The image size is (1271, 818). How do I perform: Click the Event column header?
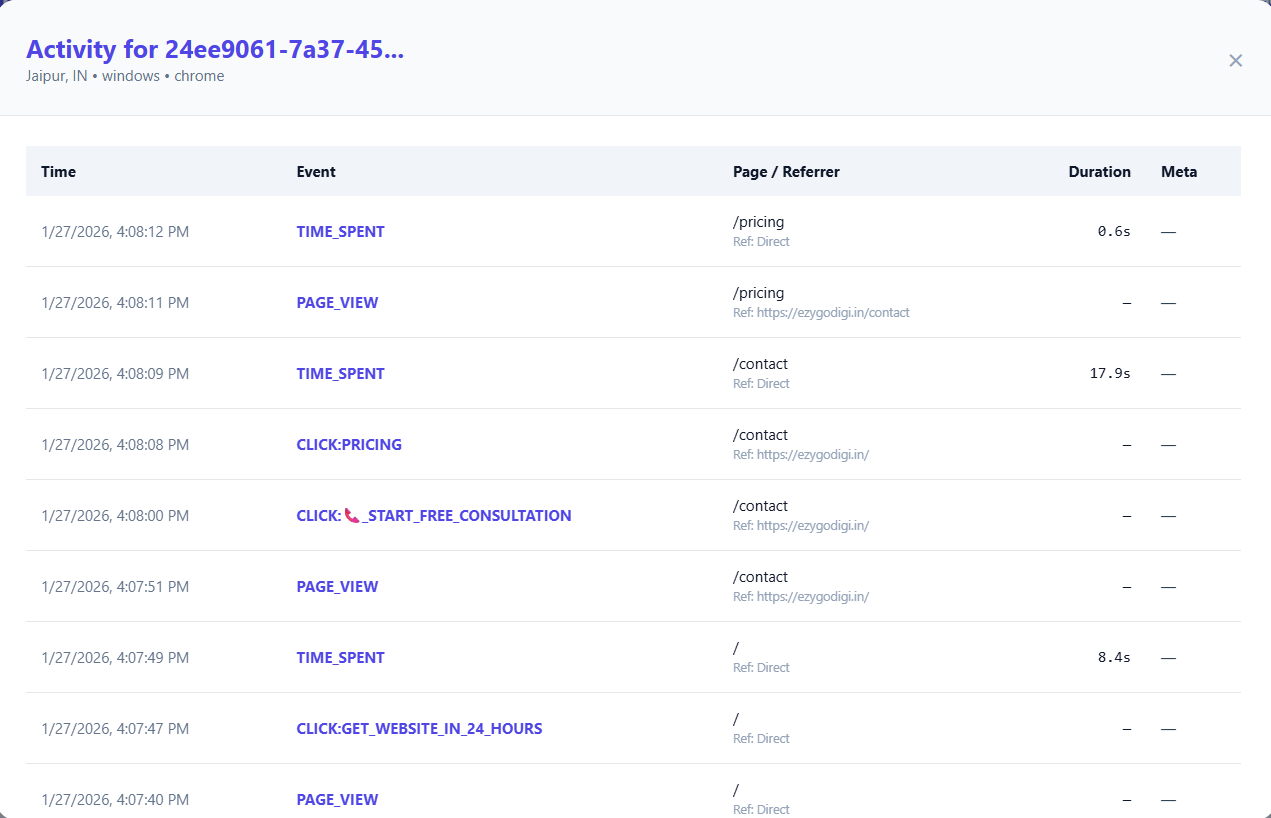click(x=316, y=171)
